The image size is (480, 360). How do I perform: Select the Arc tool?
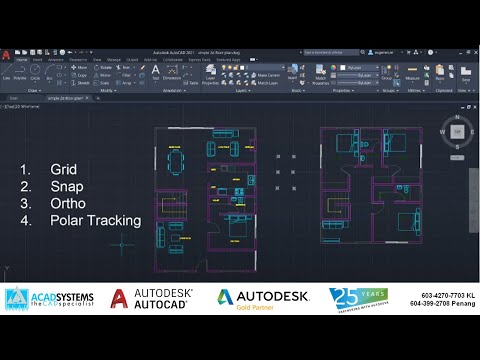49,73
